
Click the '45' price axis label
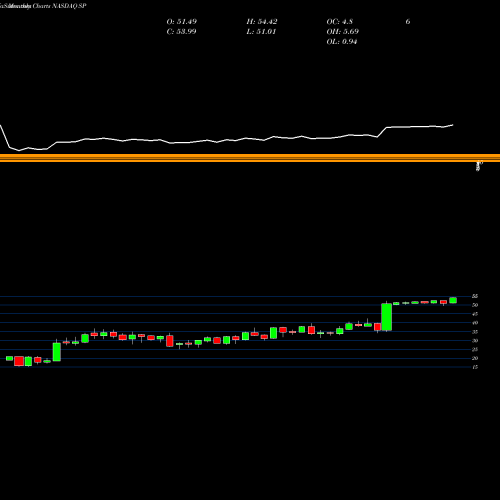pos(475,314)
